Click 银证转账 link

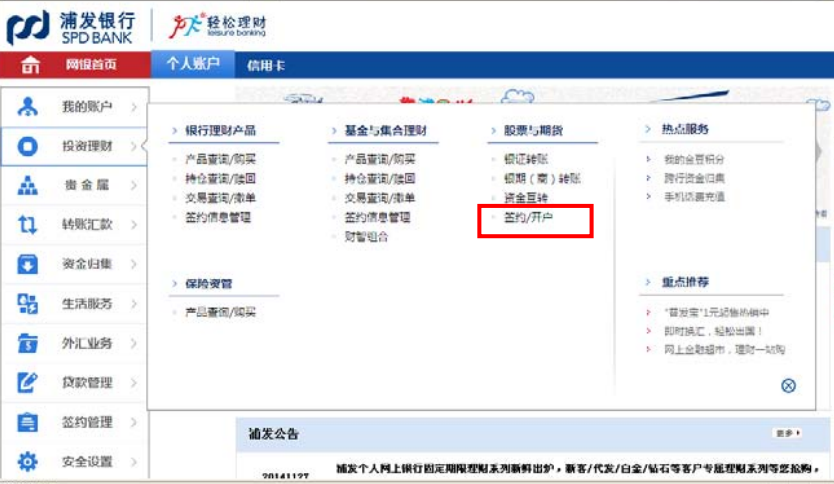pyautogui.click(x=525, y=159)
